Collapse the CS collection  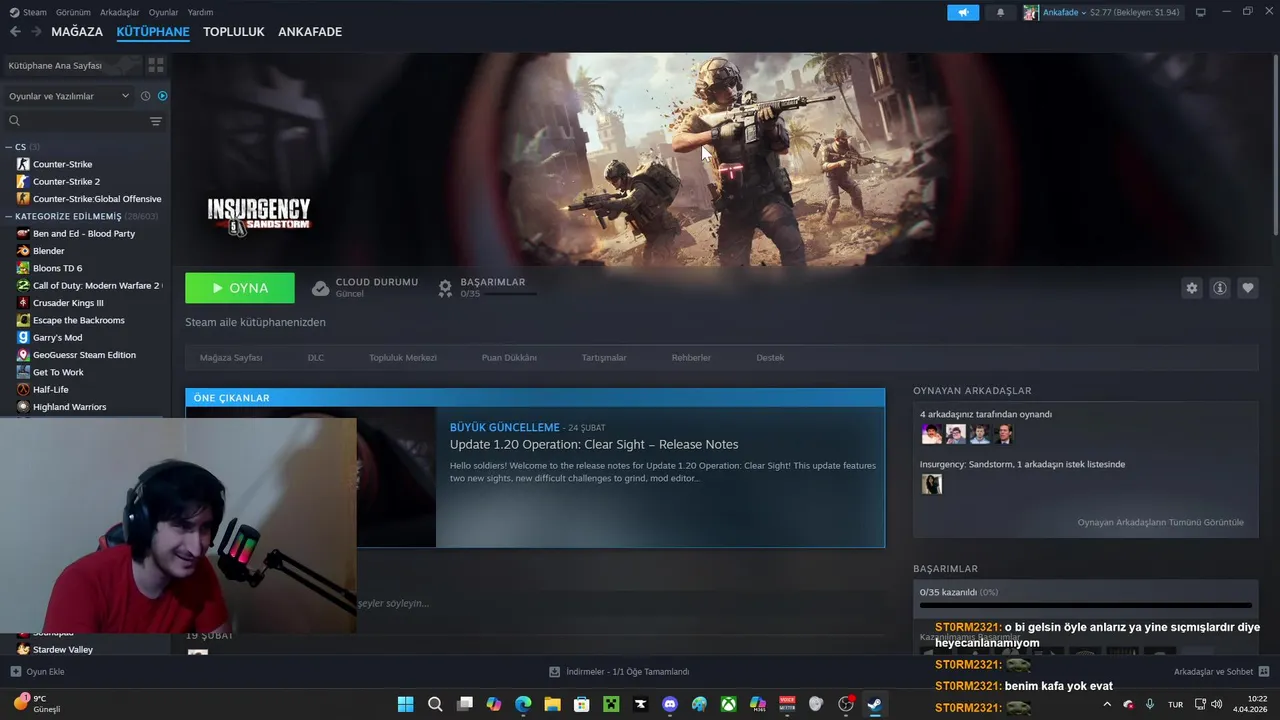tap(9, 147)
